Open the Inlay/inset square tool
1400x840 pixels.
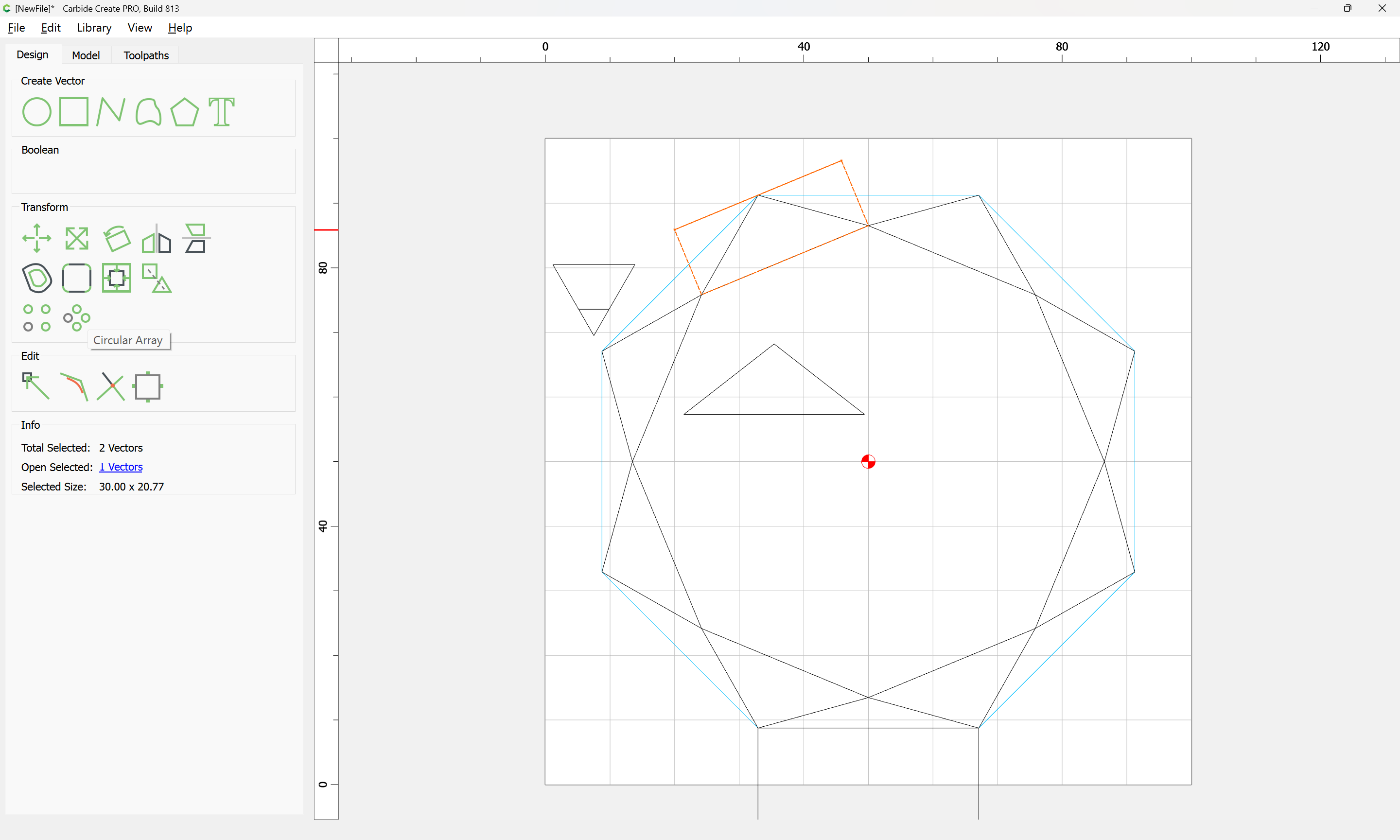point(117,278)
